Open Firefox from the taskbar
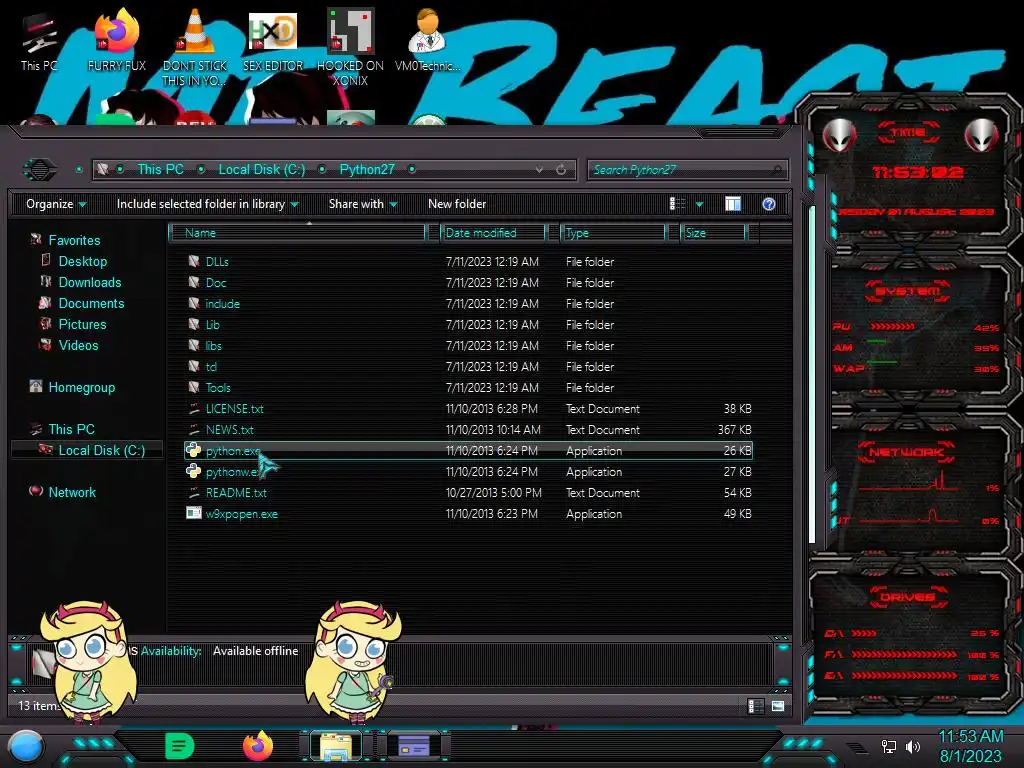Viewport: 1024px width, 768px height. (258, 746)
